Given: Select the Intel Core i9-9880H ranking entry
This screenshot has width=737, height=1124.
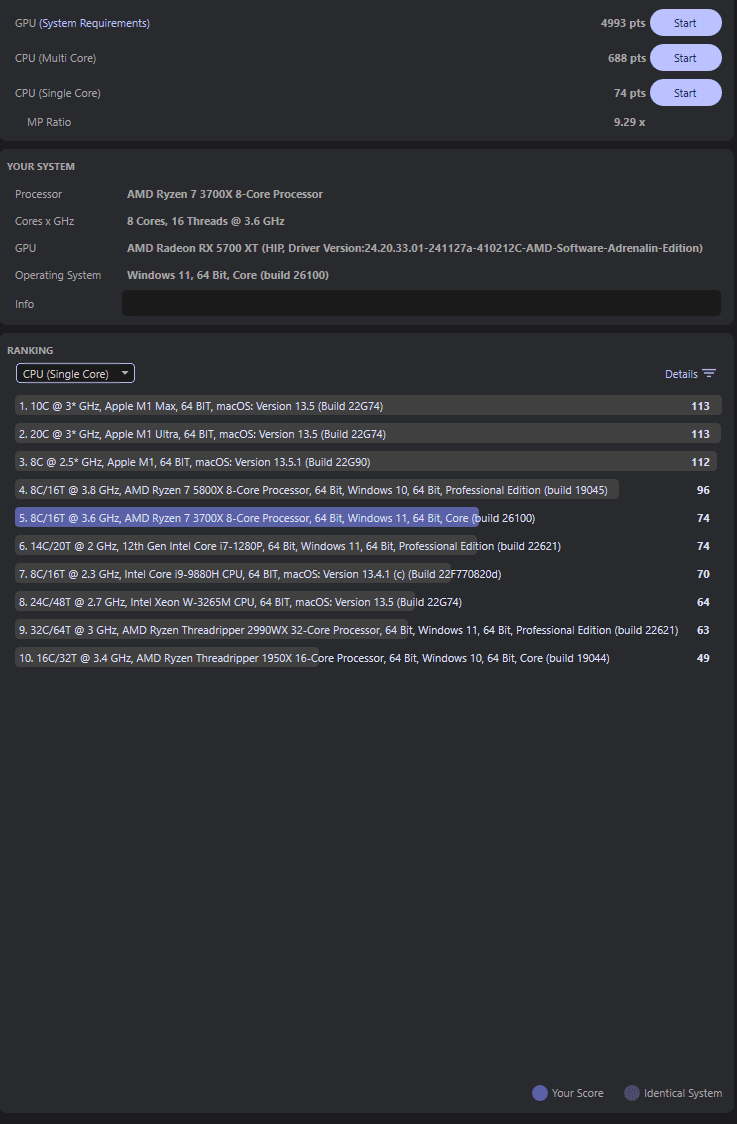Looking at the screenshot, I should pos(368,573).
